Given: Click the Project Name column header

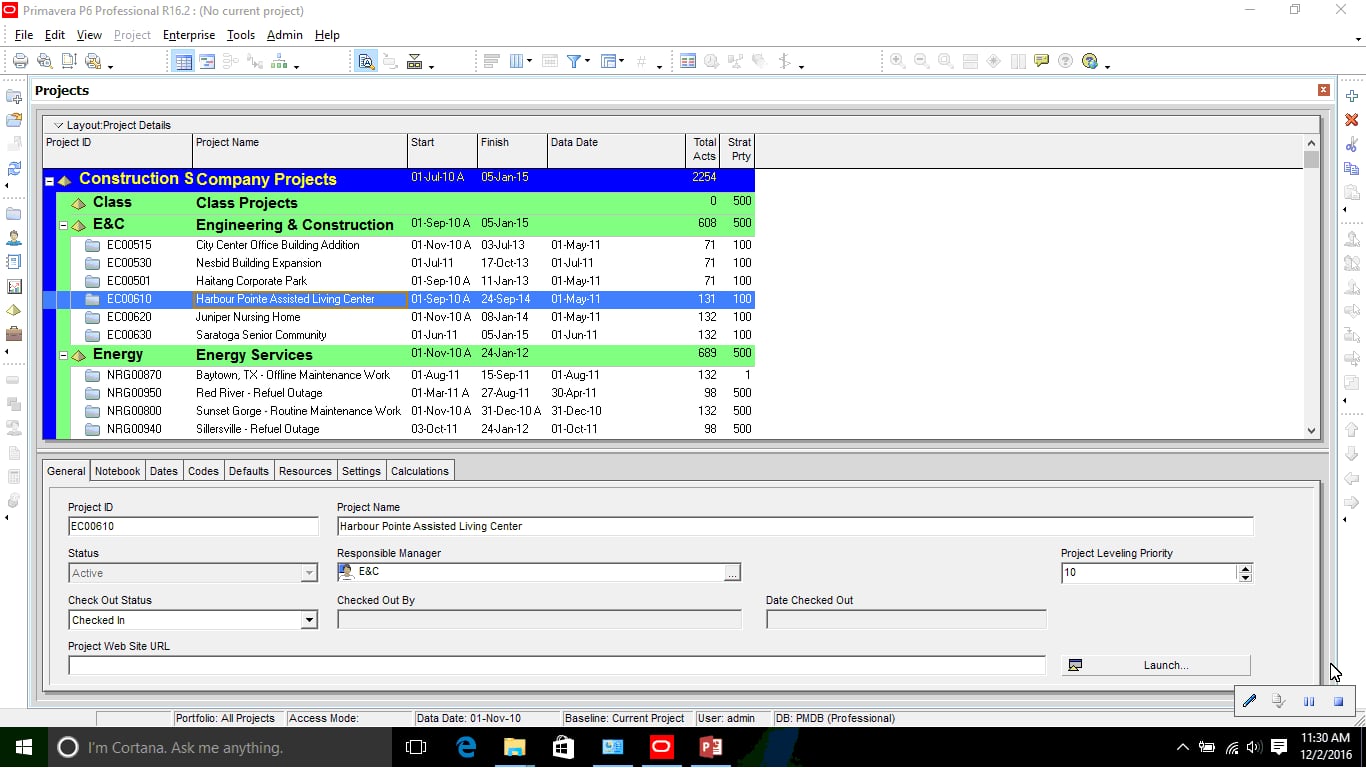Looking at the screenshot, I should [x=300, y=150].
